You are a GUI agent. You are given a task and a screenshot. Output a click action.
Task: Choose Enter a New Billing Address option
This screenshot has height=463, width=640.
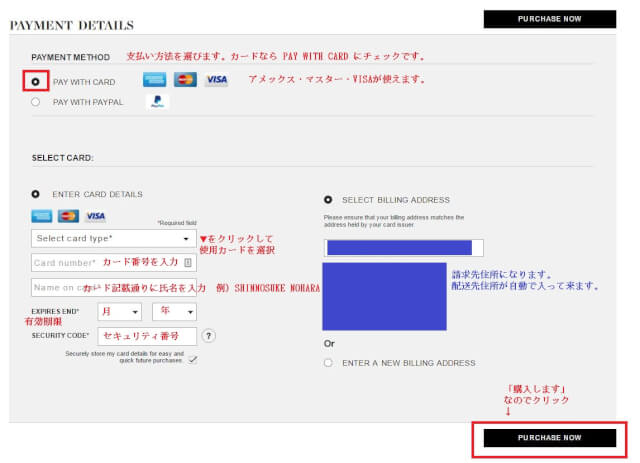click(x=328, y=363)
